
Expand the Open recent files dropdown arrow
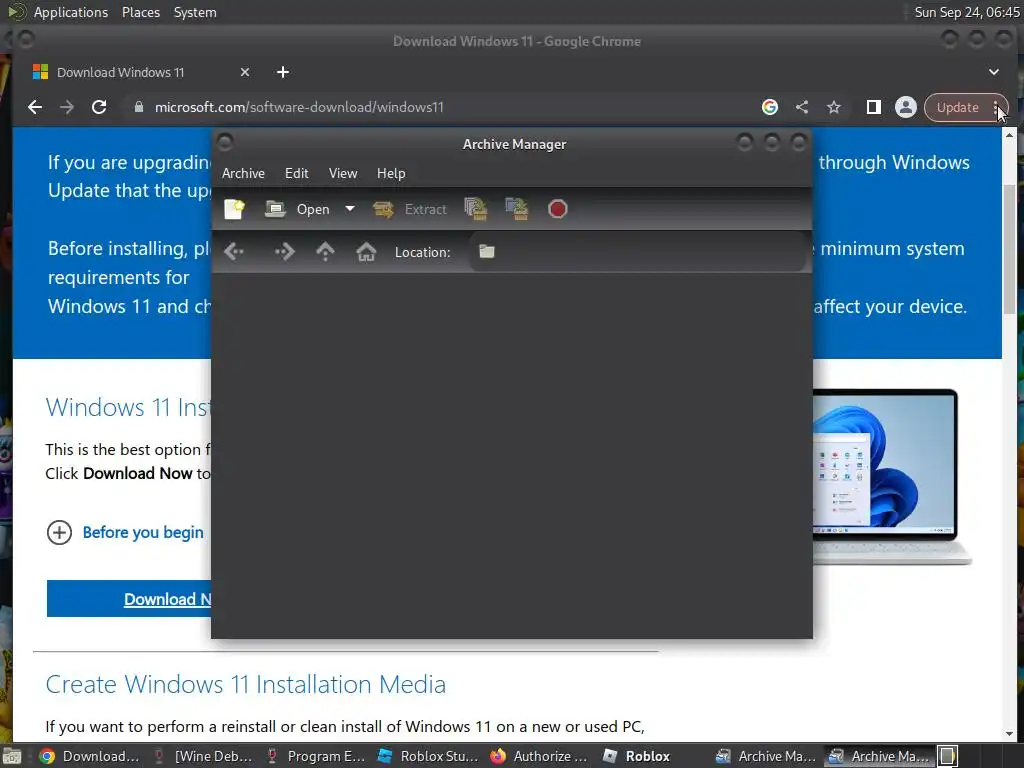point(350,209)
